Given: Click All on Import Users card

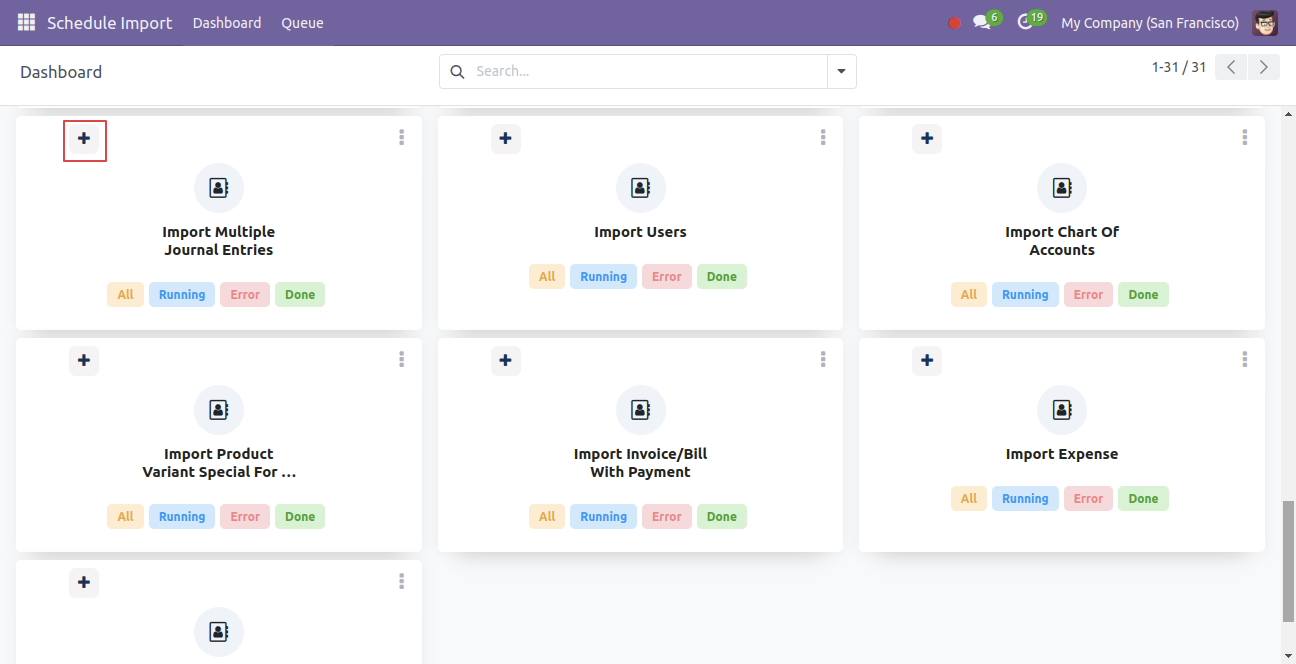Looking at the screenshot, I should tap(547, 277).
